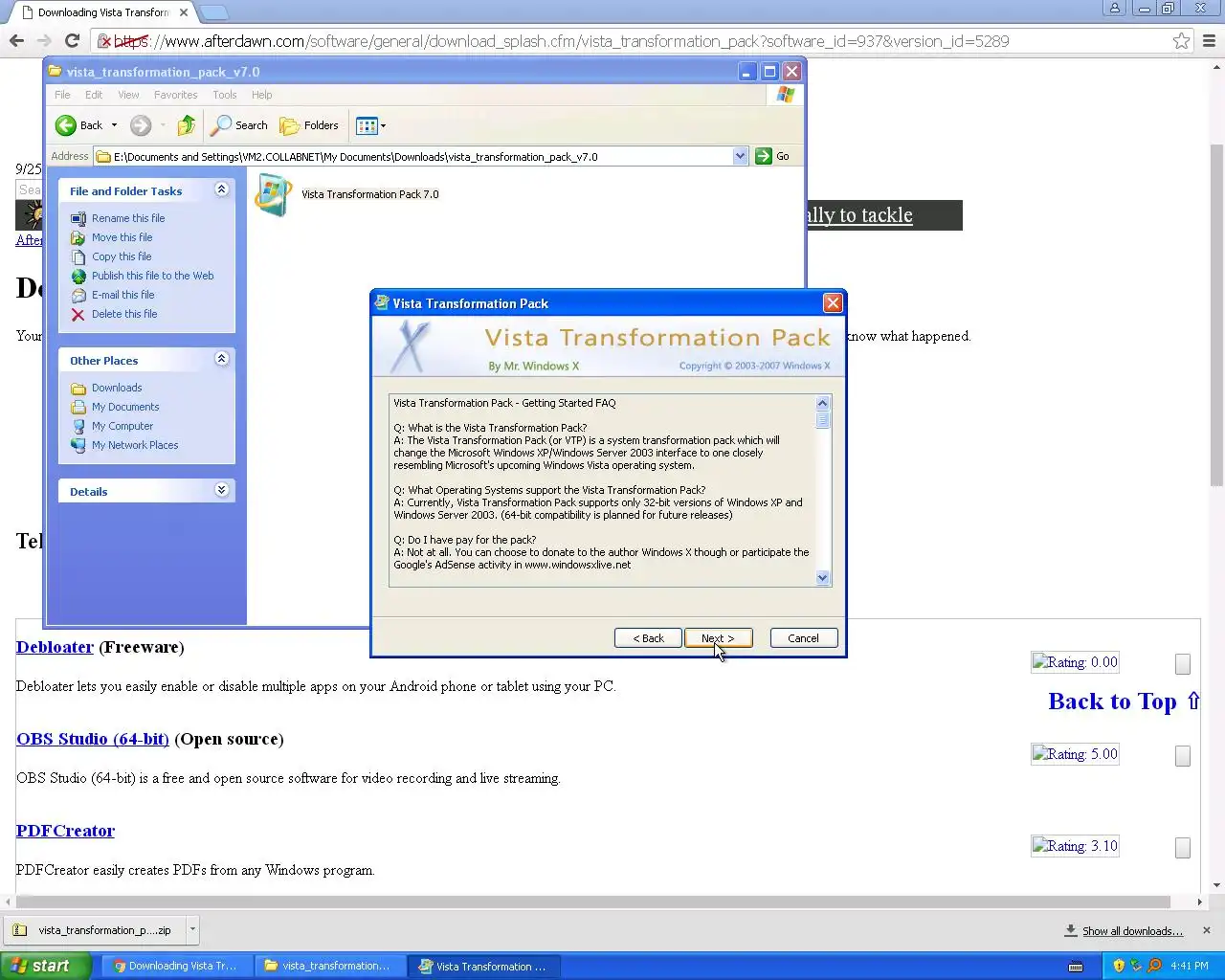Click the Forward arrow in Explorer toolbar
Viewport: 1225px width, 980px height.
pyautogui.click(x=141, y=125)
